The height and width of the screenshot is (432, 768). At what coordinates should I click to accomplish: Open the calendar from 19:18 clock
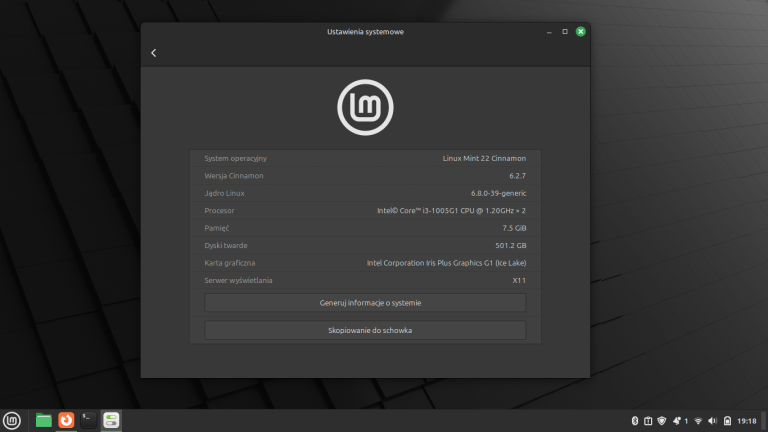coord(747,421)
